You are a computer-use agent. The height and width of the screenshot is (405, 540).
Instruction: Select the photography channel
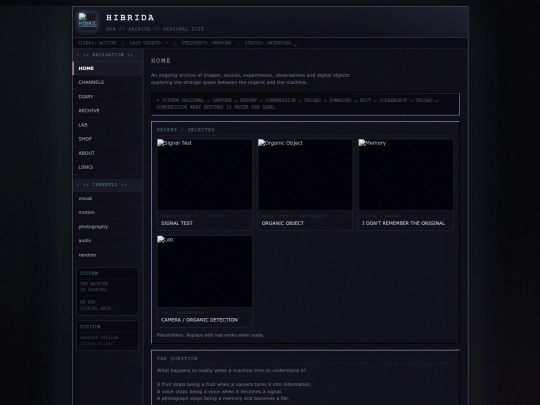[x=108, y=227]
